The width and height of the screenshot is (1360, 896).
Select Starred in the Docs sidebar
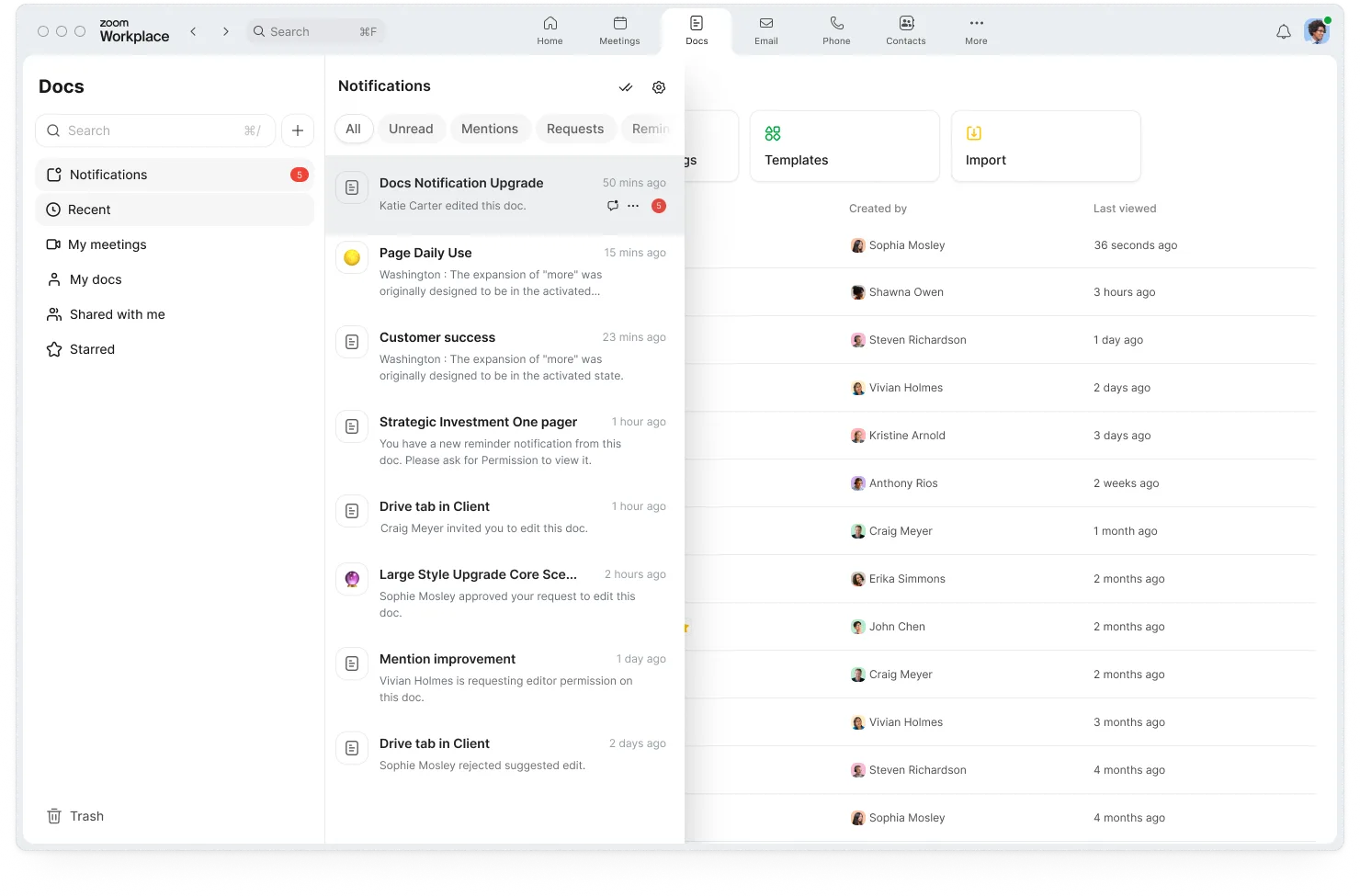coord(92,349)
